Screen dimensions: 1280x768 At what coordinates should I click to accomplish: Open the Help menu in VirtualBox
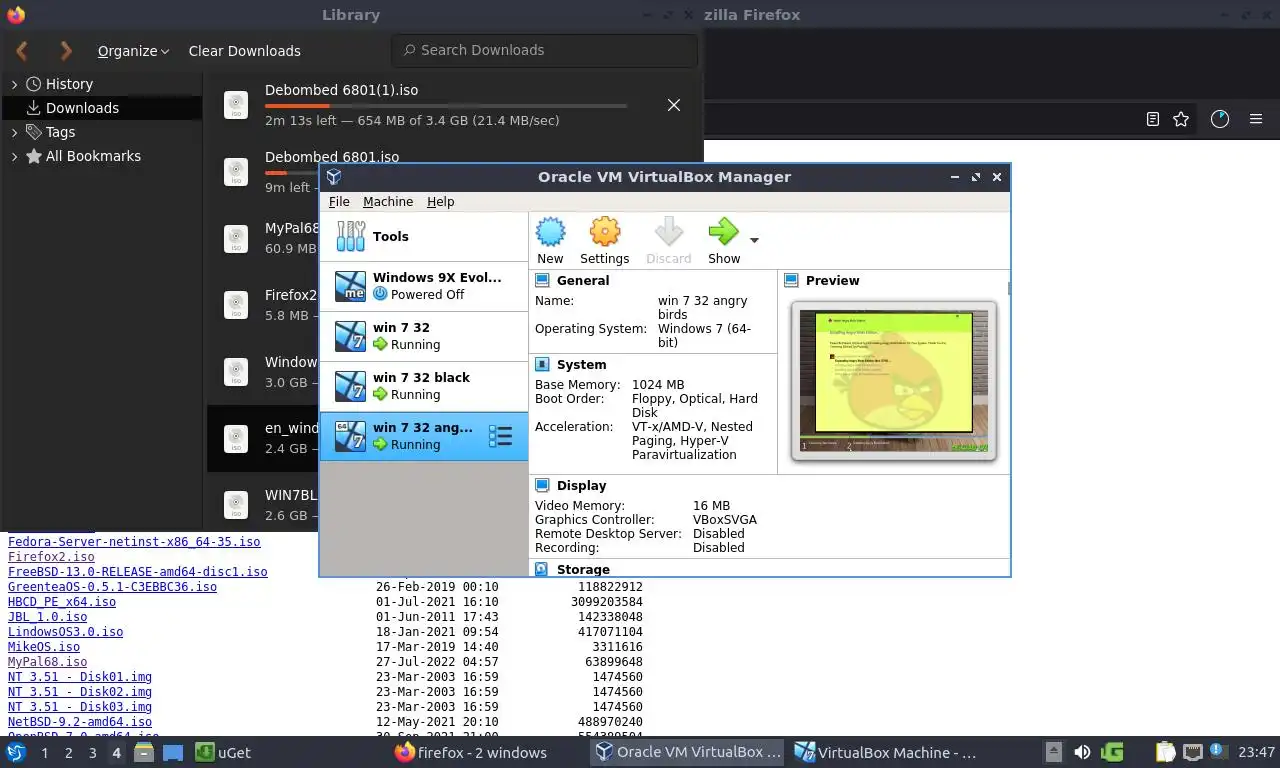(x=440, y=201)
